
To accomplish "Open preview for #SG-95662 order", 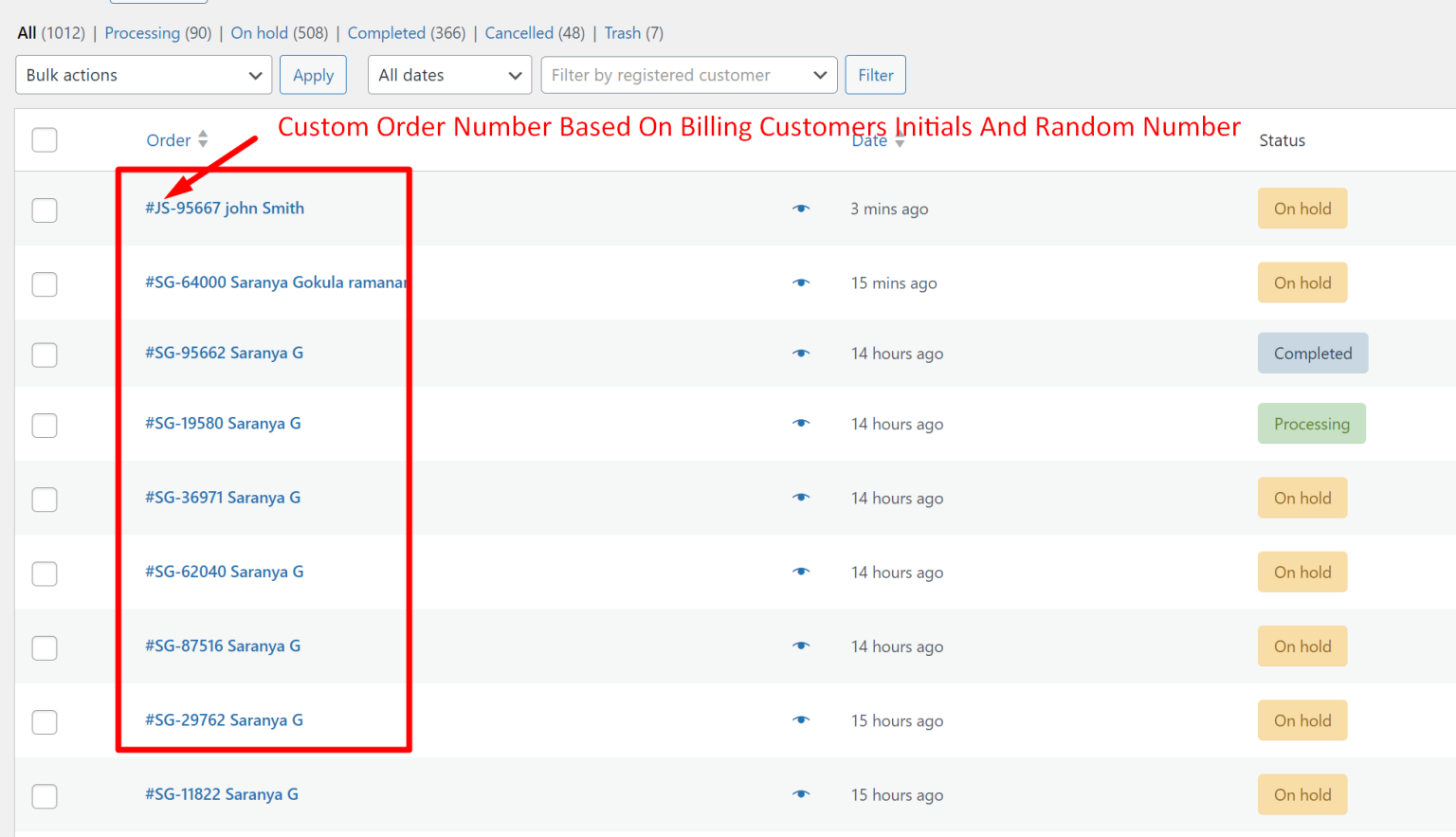I will coord(801,353).
